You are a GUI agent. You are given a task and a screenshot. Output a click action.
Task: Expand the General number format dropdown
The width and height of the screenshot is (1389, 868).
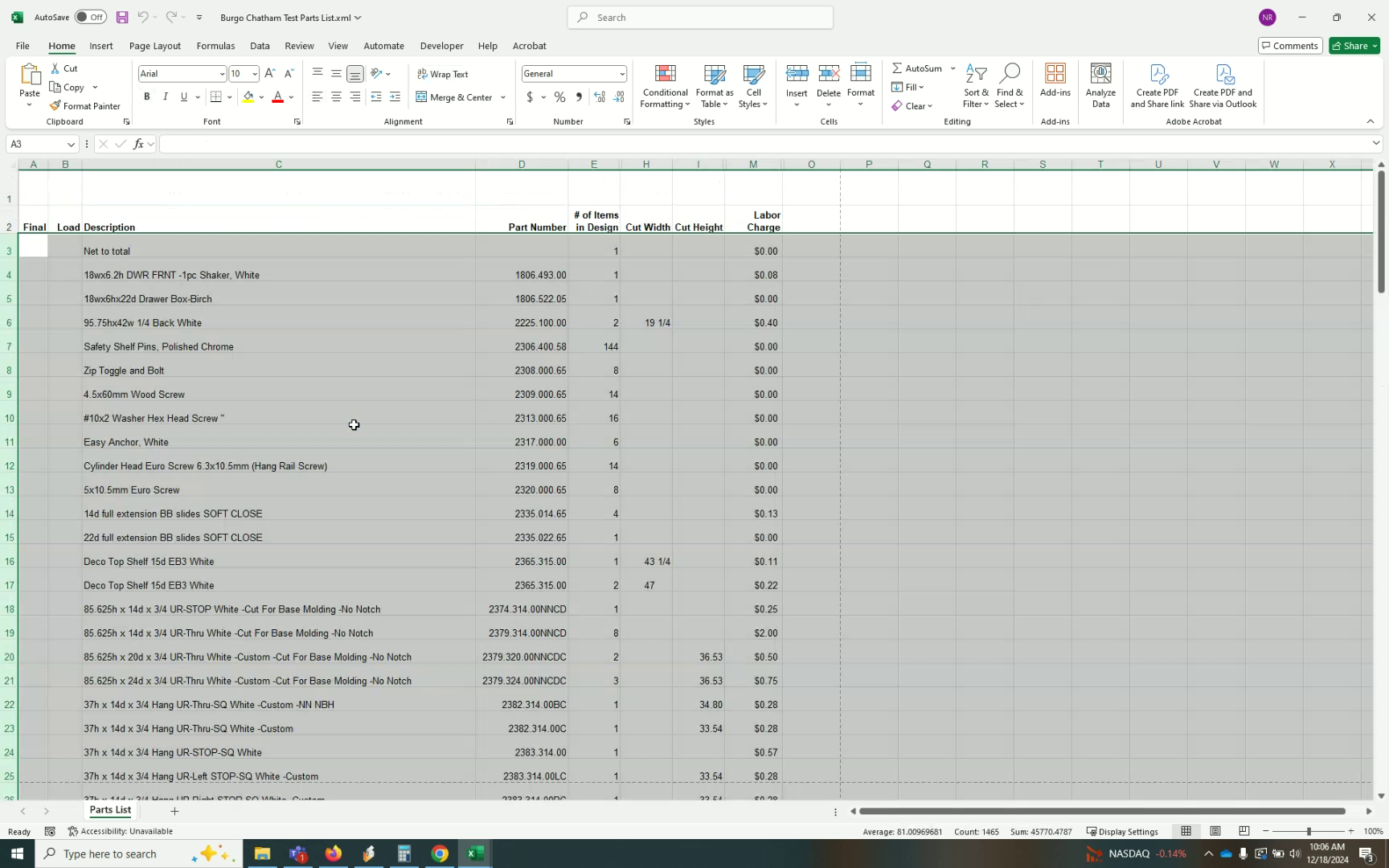pyautogui.click(x=621, y=74)
